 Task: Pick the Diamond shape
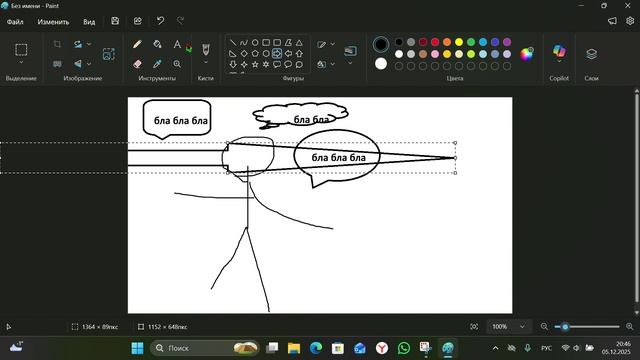pyautogui.click(x=244, y=53)
